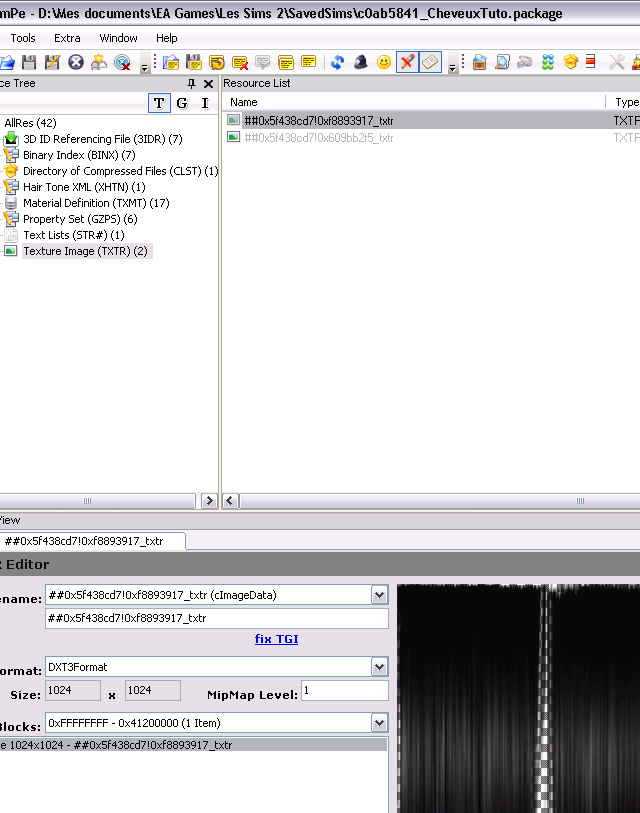Select Material Definition (TXMT) node
This screenshot has height=813, width=640.
96,203
